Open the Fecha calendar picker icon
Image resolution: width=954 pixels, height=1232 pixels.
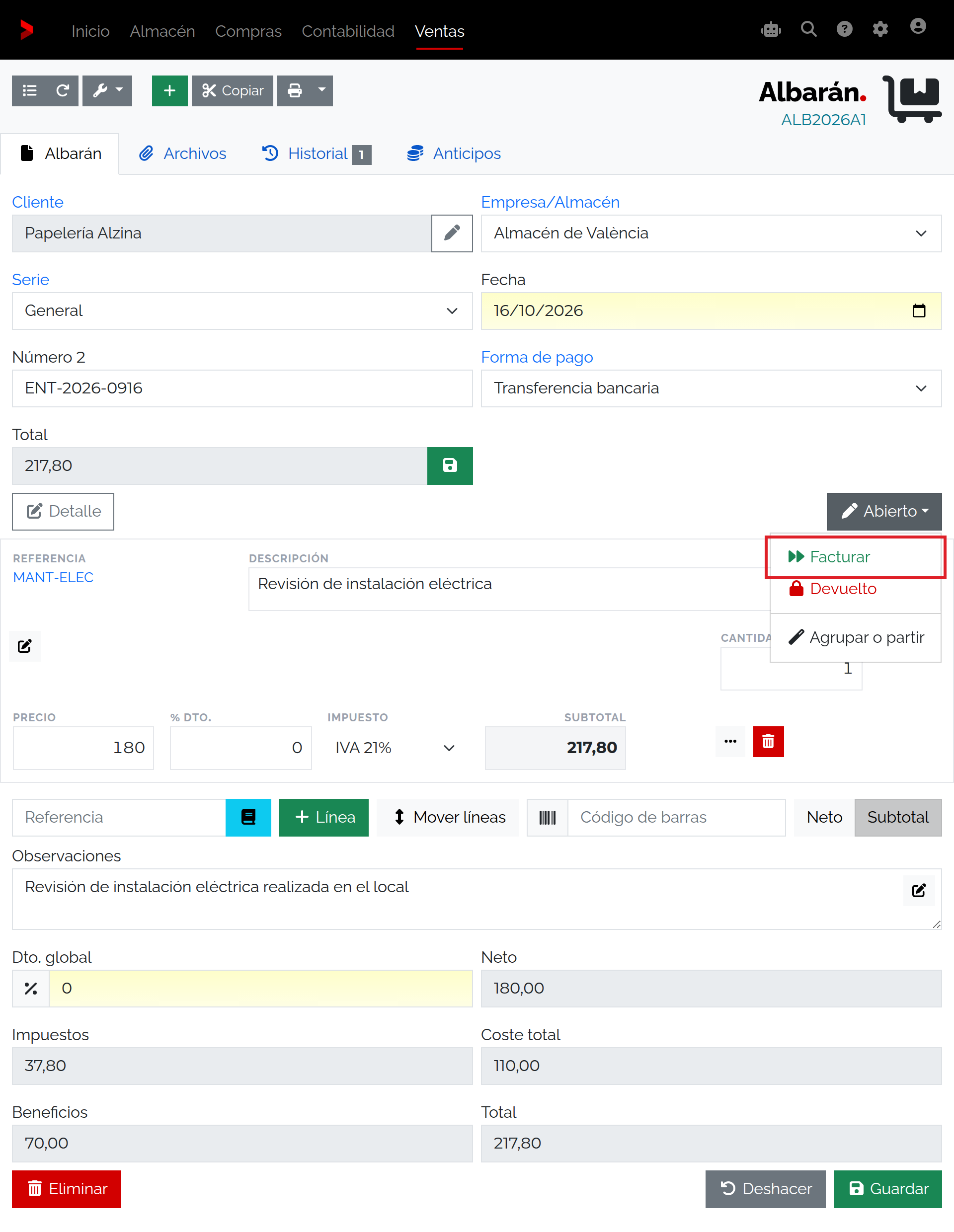pos(918,311)
